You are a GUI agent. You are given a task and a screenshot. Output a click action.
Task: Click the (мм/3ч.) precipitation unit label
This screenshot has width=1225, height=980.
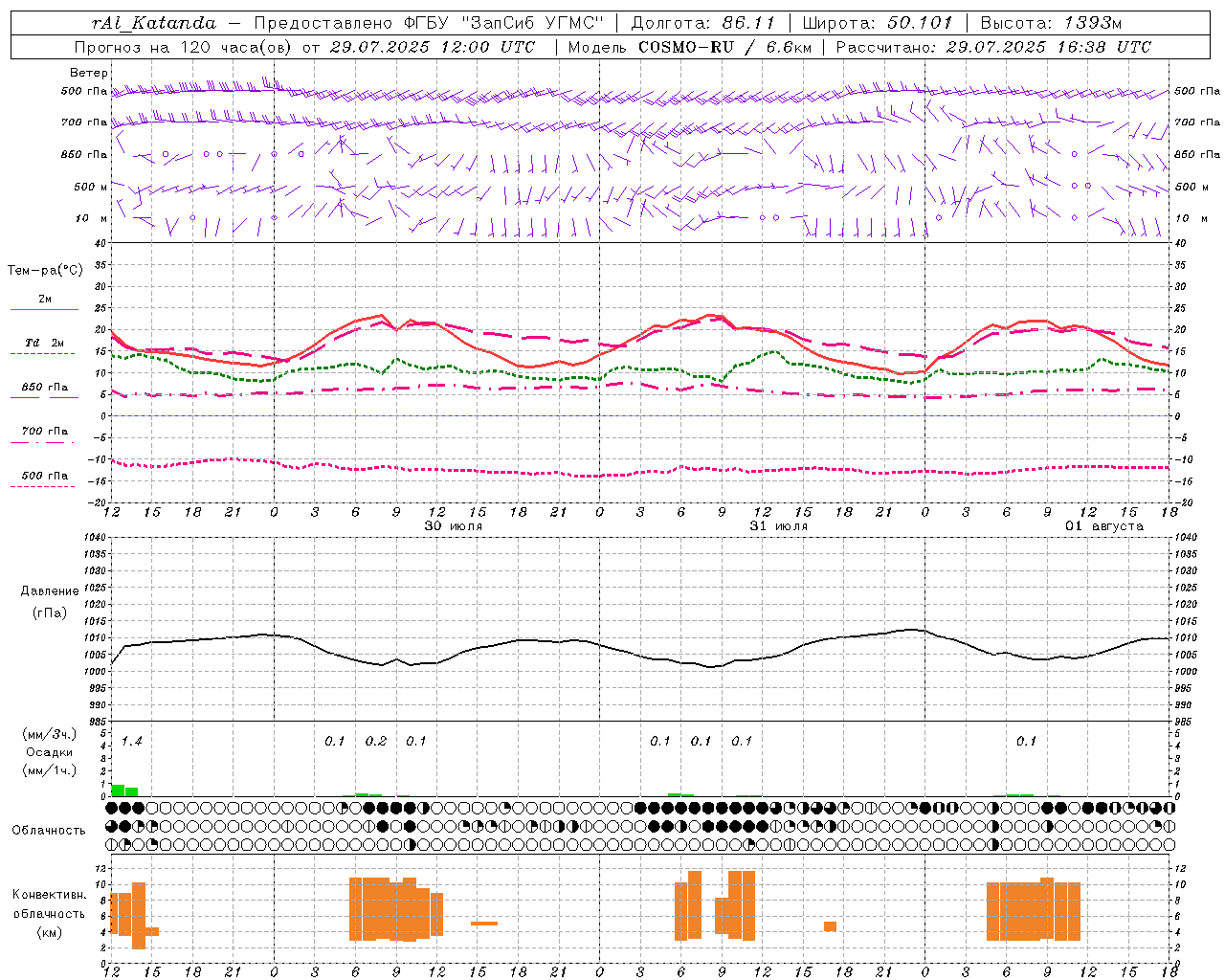point(50,735)
